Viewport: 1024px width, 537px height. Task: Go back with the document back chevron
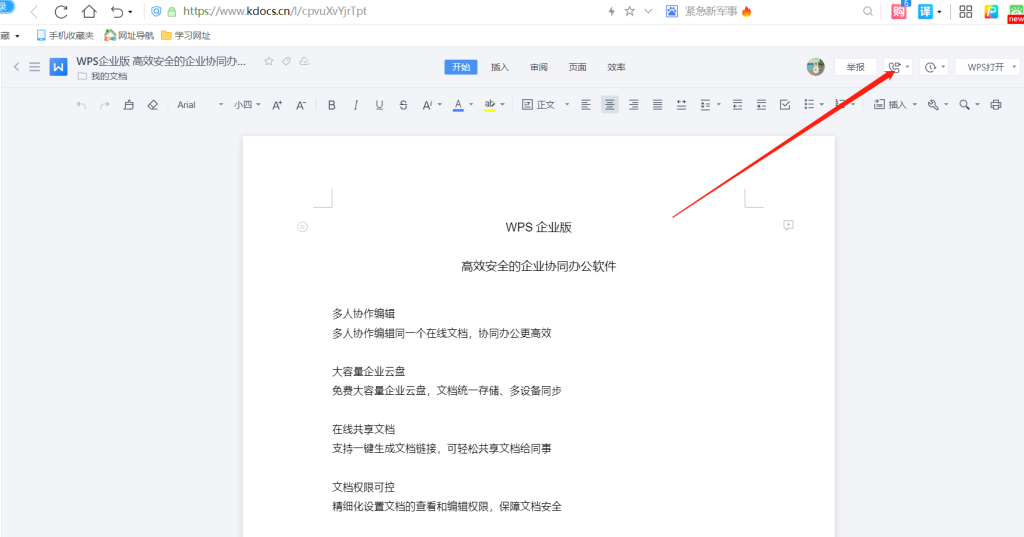[x=16, y=67]
